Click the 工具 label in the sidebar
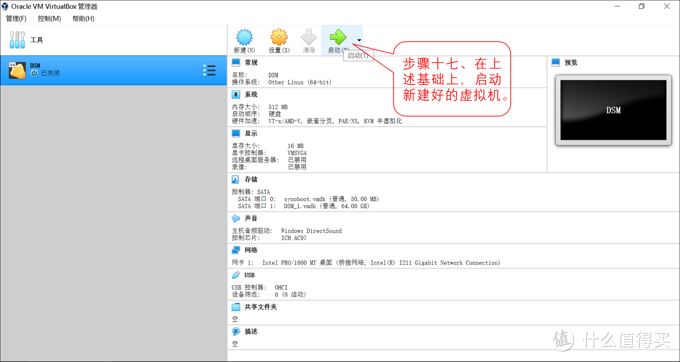Image resolution: width=680 pixels, height=362 pixels. [x=36, y=40]
